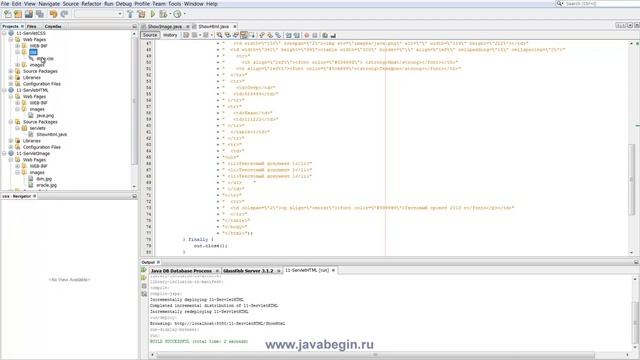The image size is (640, 360).
Task: Select ShowHtml.java in the project tree
Action: [51, 134]
